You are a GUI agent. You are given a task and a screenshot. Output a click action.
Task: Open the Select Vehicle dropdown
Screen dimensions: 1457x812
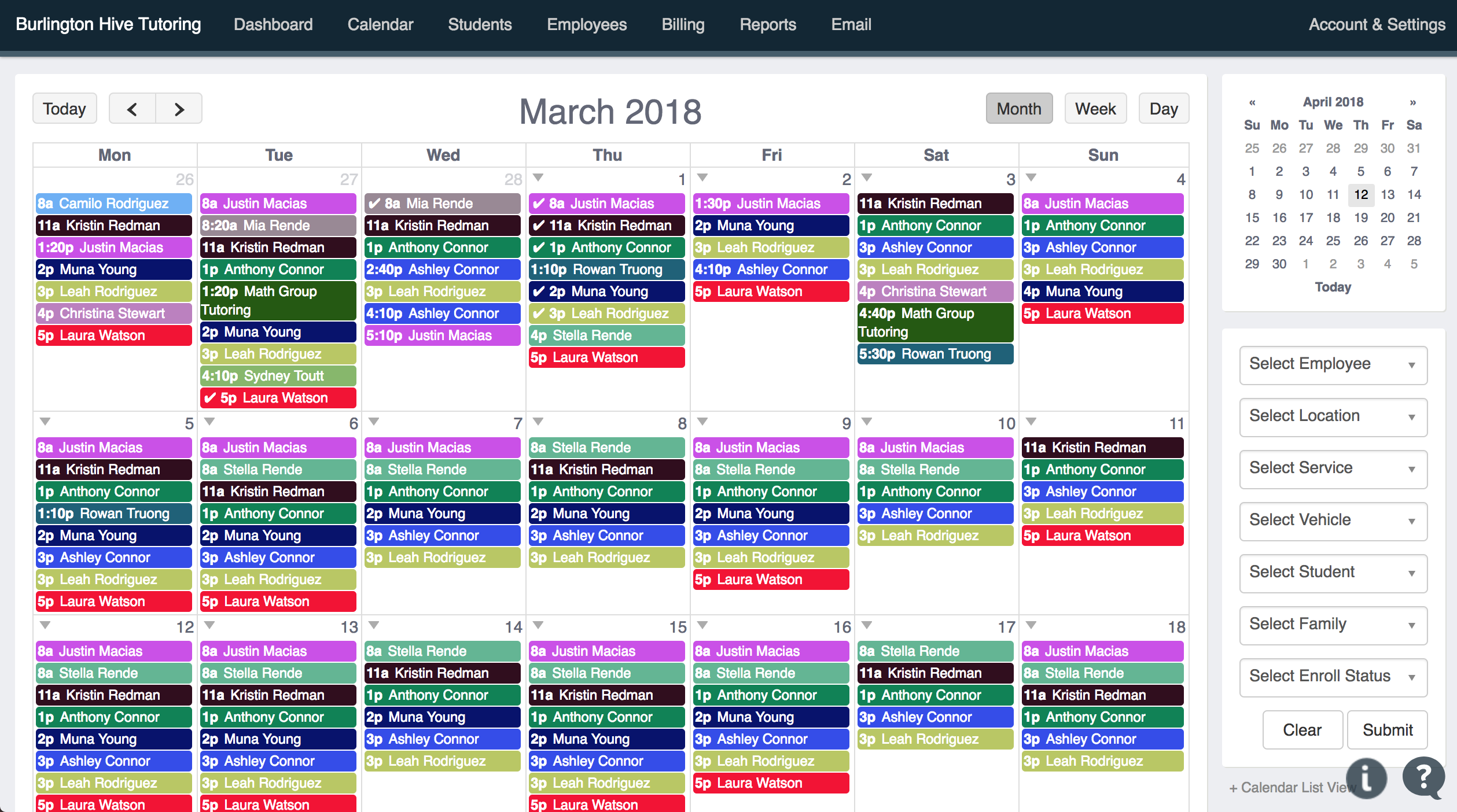1333,521
